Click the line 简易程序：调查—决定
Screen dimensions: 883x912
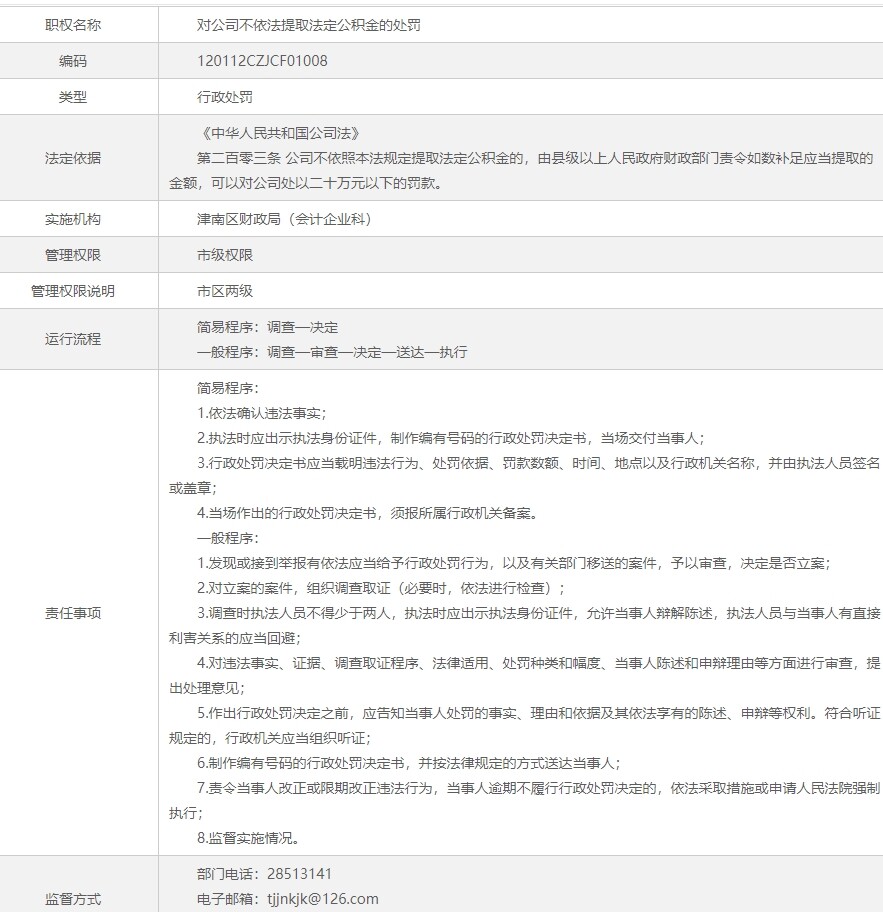(267, 327)
